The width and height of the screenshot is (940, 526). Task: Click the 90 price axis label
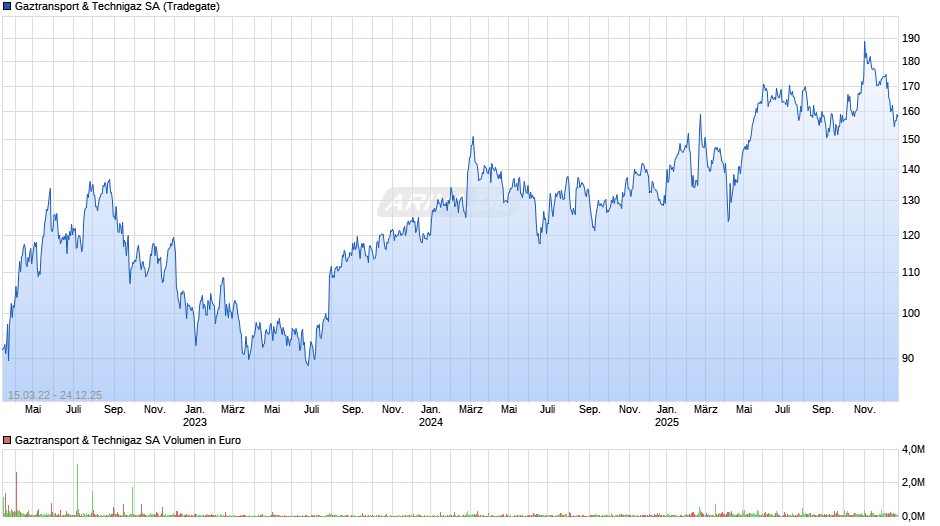[908, 358]
